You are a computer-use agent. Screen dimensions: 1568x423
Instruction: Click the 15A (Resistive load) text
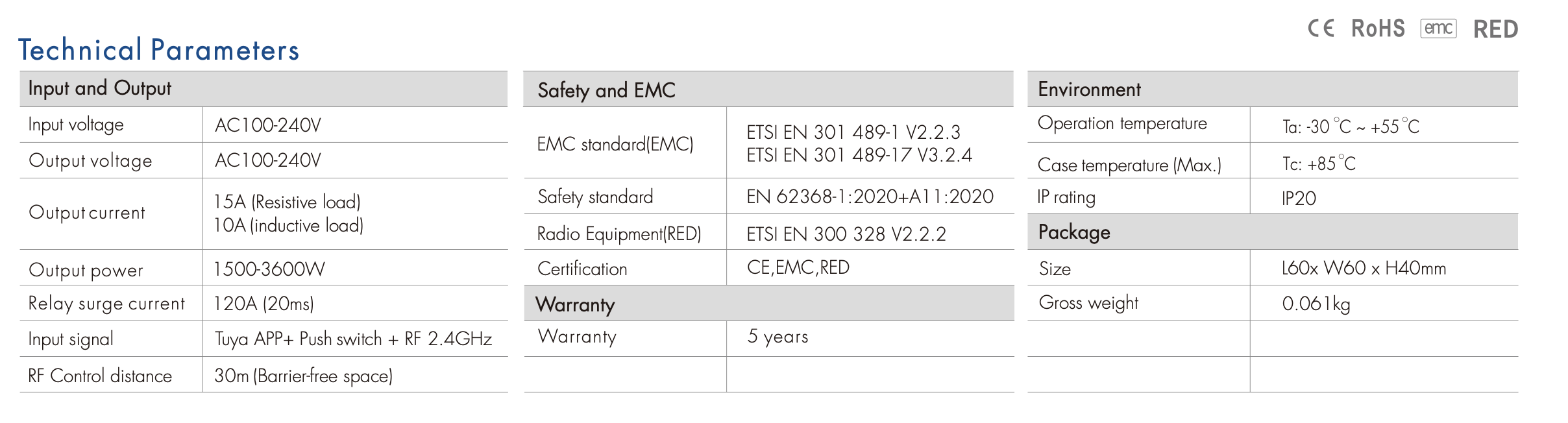[287, 202]
